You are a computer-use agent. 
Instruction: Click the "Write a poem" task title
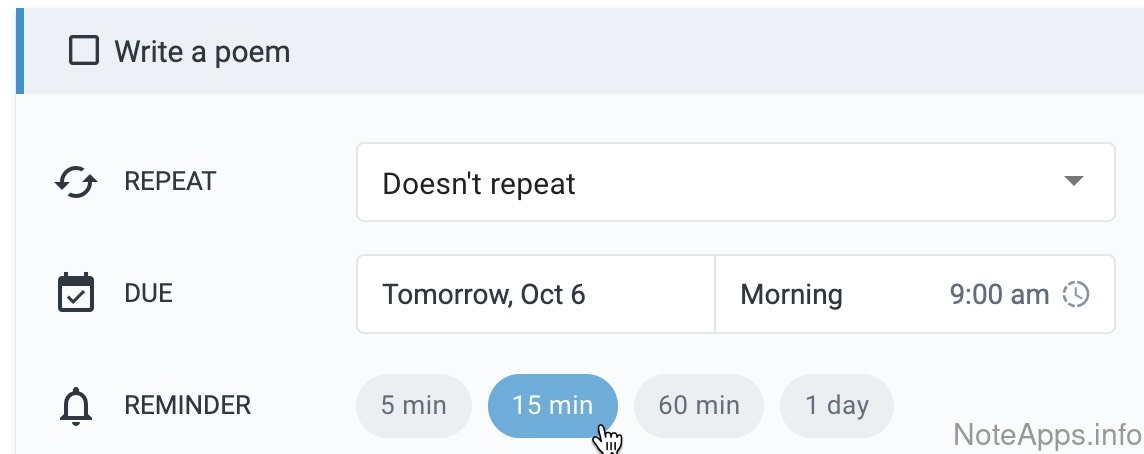point(202,51)
